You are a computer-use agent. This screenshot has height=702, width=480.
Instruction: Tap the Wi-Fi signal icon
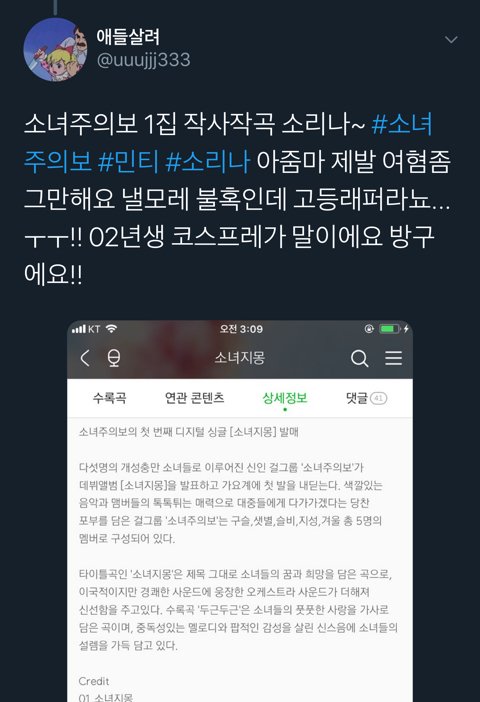tap(111, 329)
